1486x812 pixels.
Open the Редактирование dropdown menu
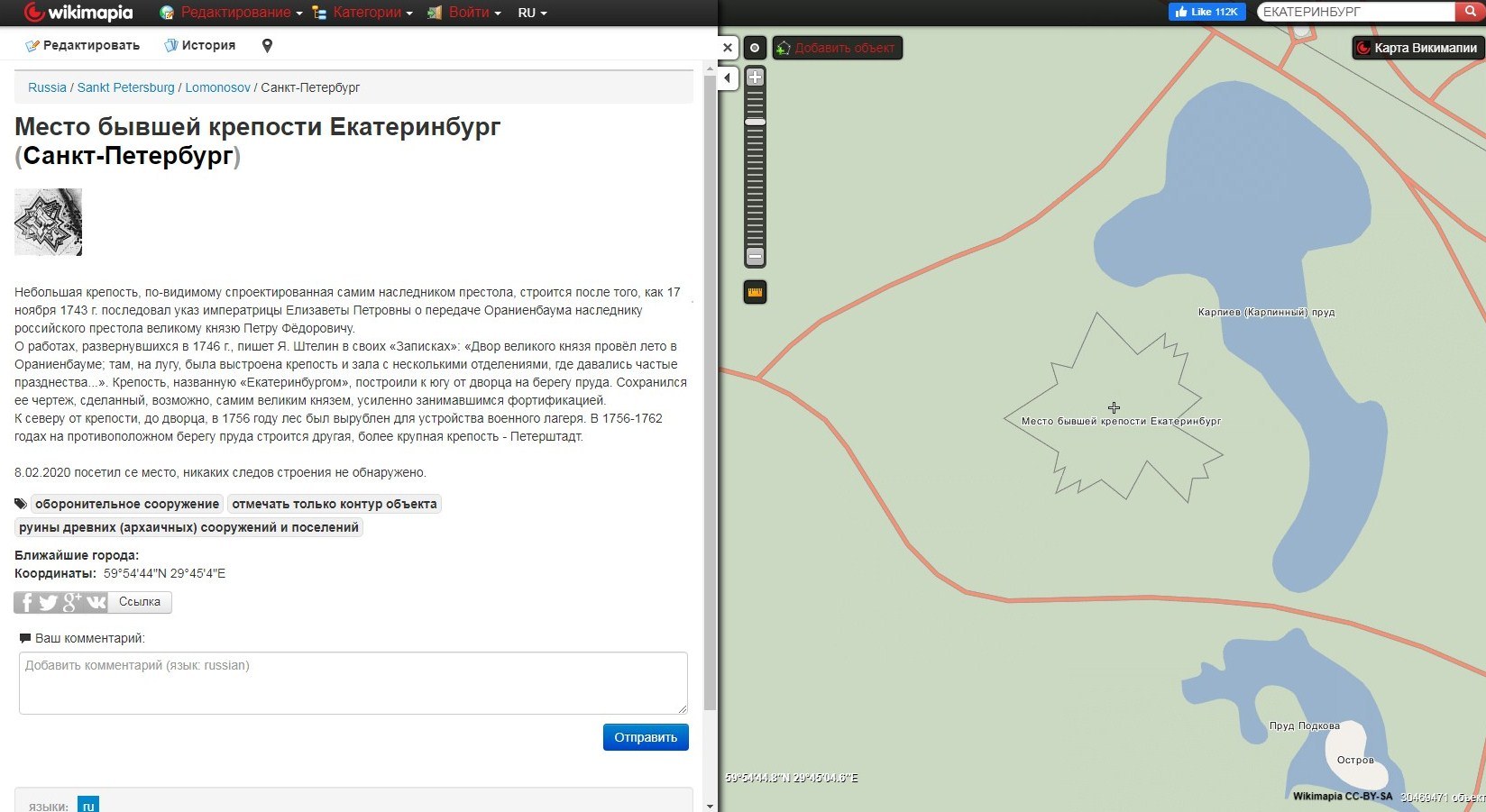click(231, 13)
